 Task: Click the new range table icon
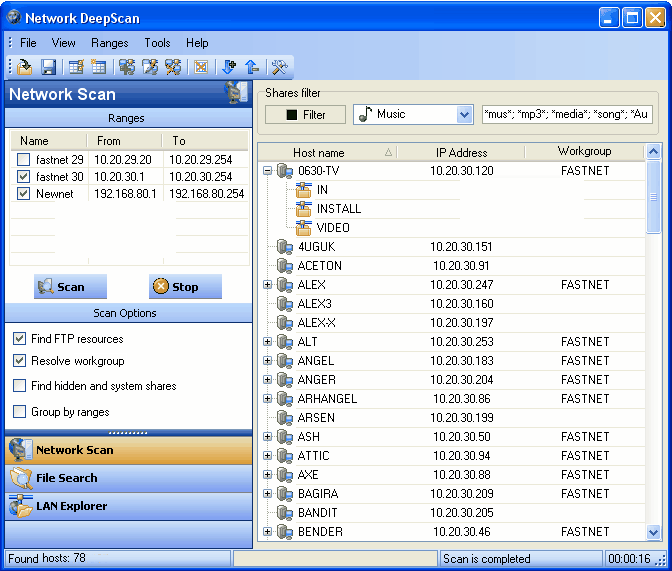click(99, 67)
